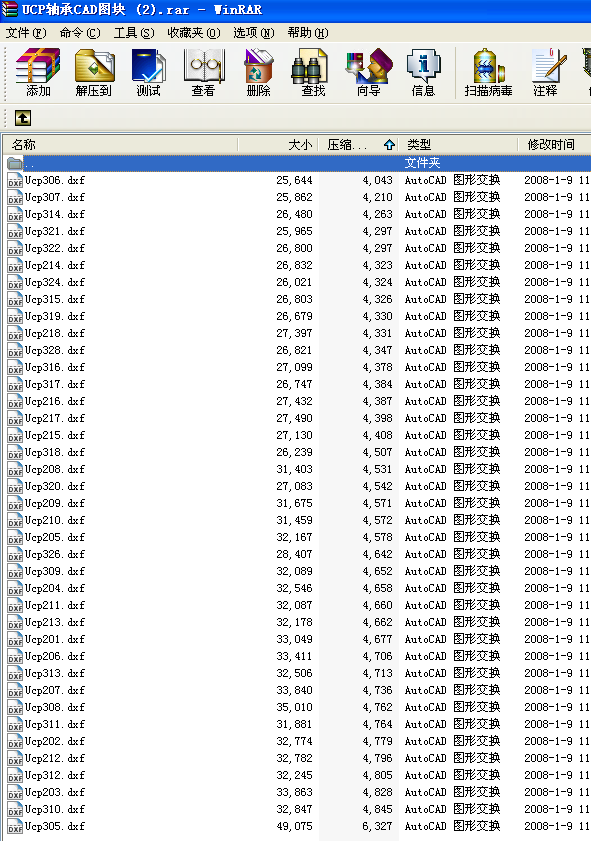The width and height of the screenshot is (591, 841).
Task: Select file Ucp209.dxf
Action: pyautogui.click(x=55, y=503)
